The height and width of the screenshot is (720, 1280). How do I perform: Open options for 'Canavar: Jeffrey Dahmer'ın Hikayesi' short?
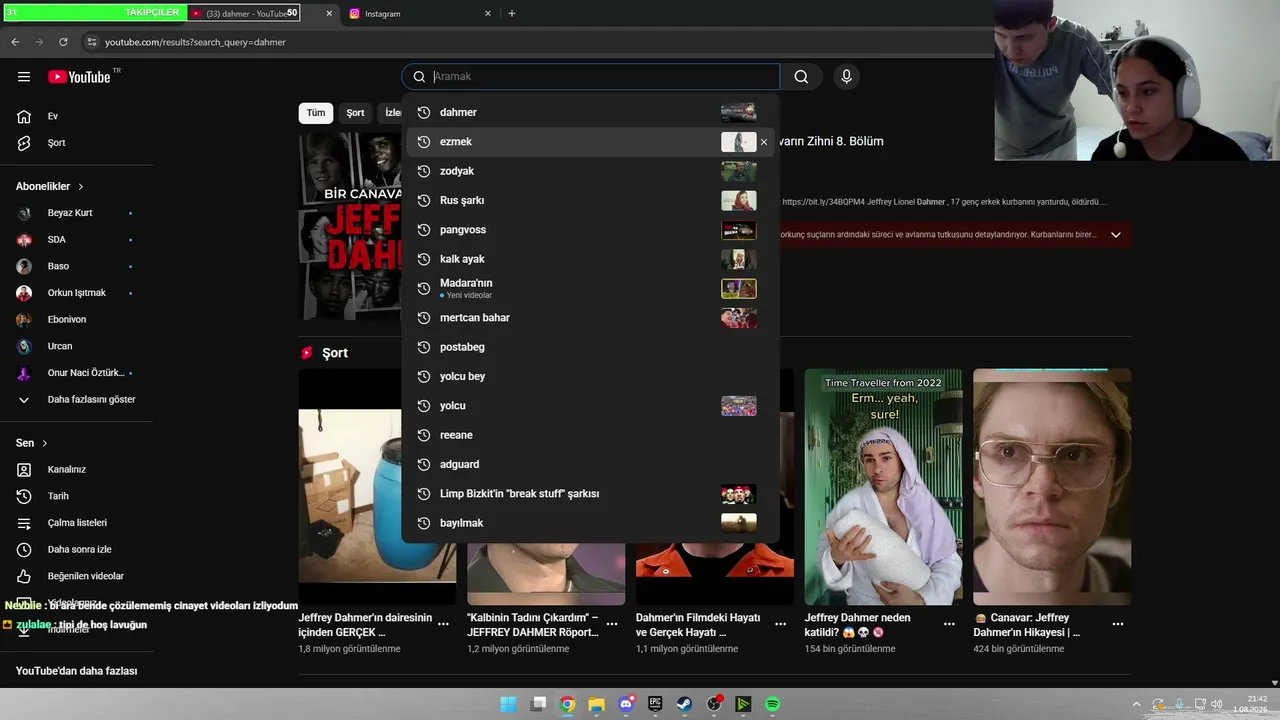pyautogui.click(x=1118, y=624)
